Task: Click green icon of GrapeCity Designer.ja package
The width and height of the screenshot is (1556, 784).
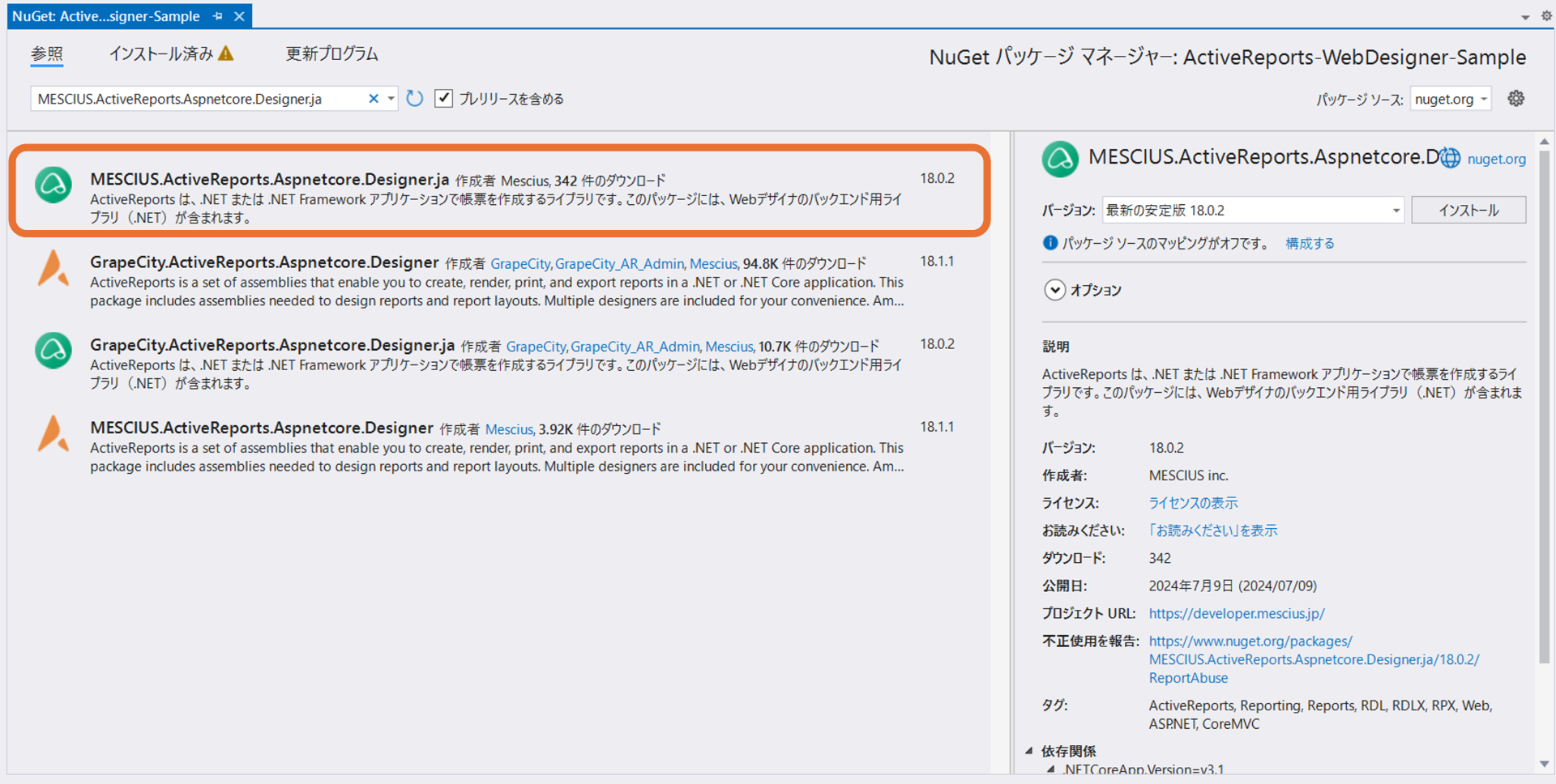Action: coord(53,351)
